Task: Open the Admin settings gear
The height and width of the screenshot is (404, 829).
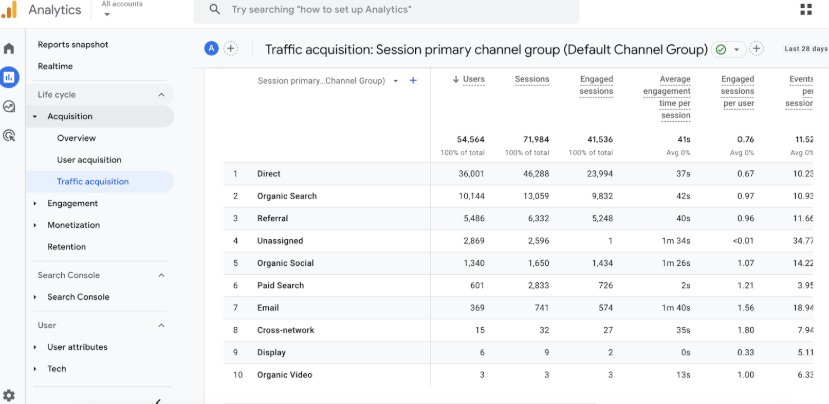Action: click(9, 395)
